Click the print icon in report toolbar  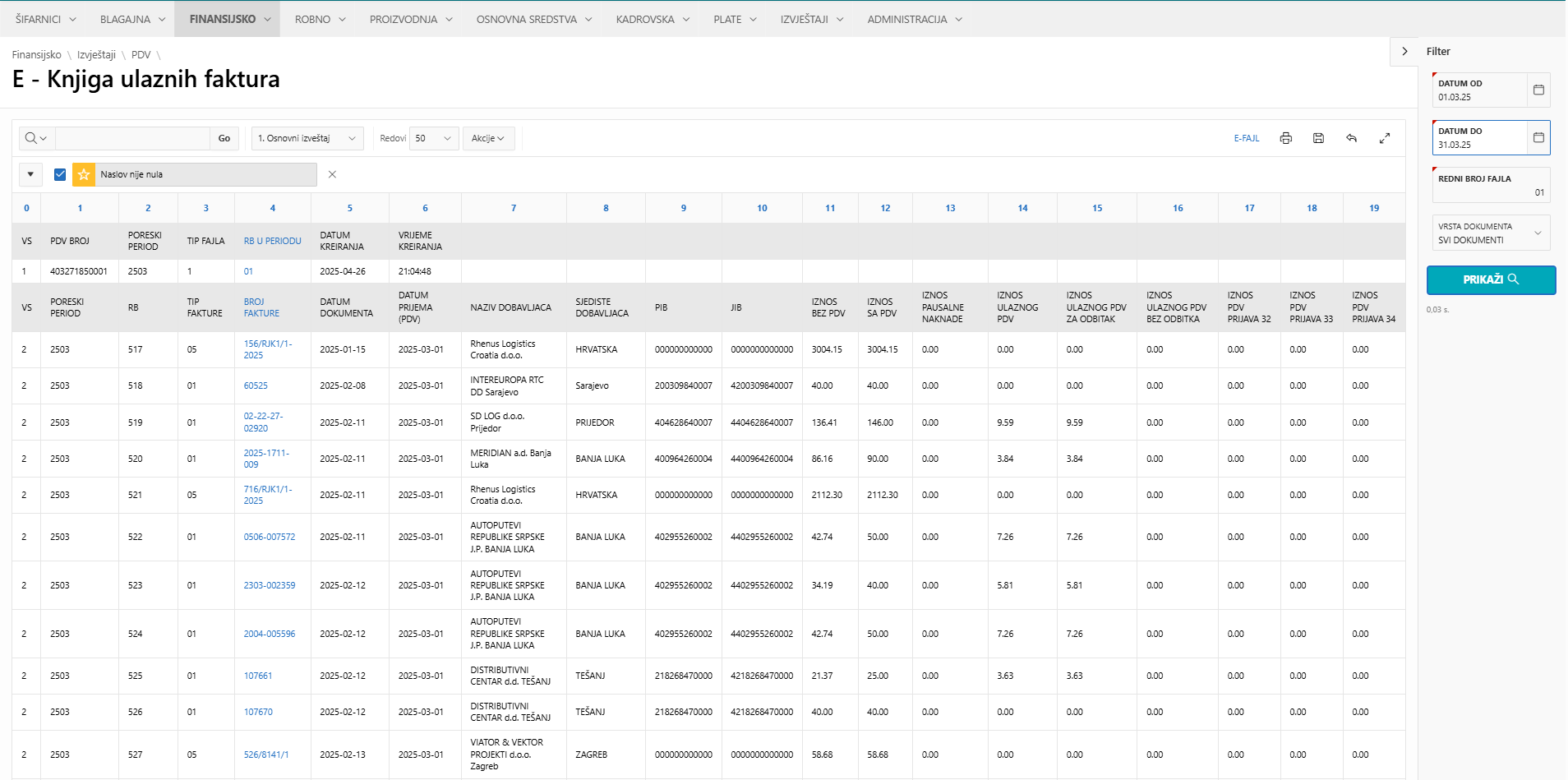(x=1286, y=138)
